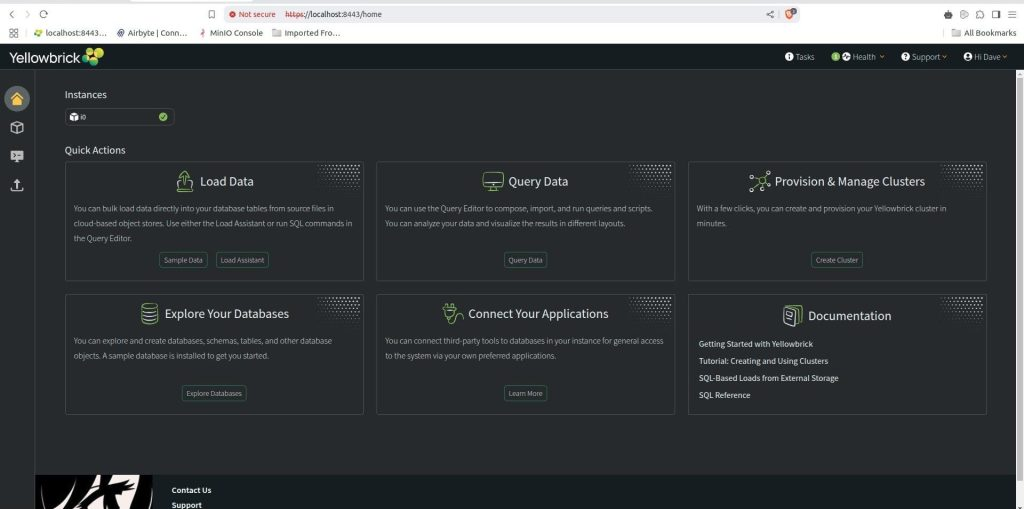Viewport: 1024px width, 509px height.
Task: Open the browser hamburger menu
Action: (x=1012, y=14)
